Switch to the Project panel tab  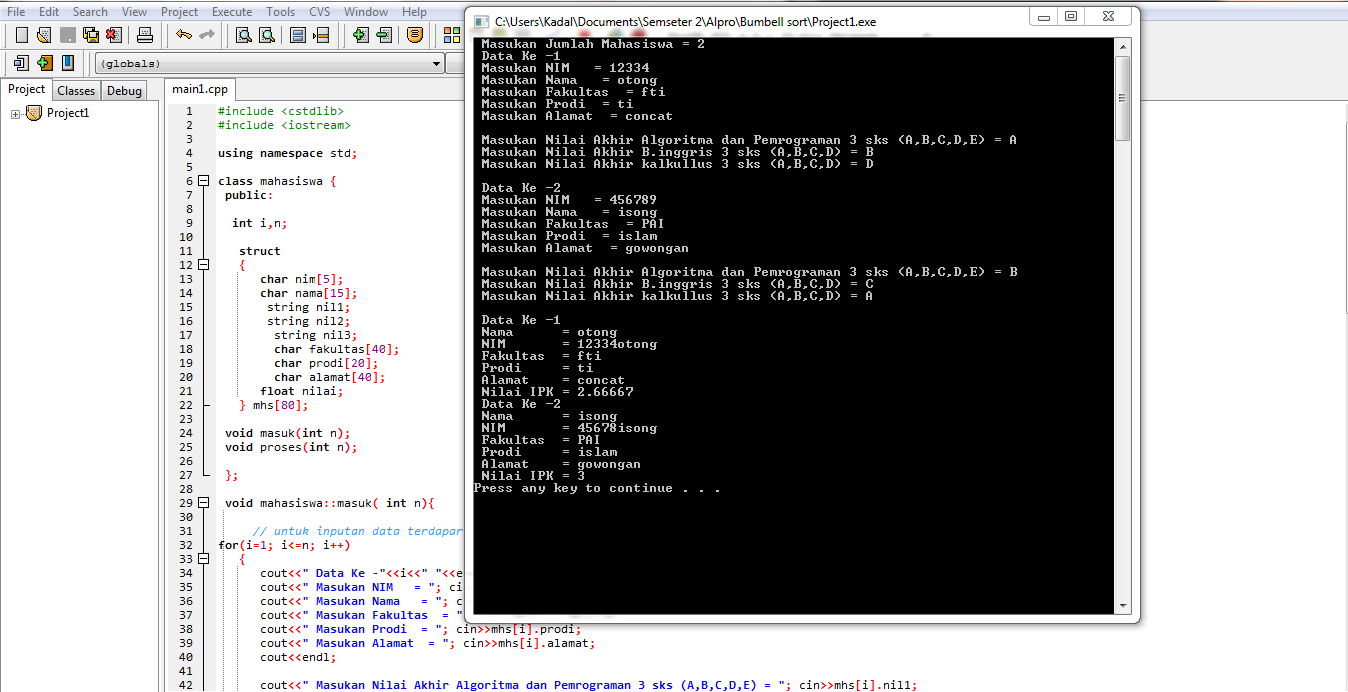[x=27, y=90]
